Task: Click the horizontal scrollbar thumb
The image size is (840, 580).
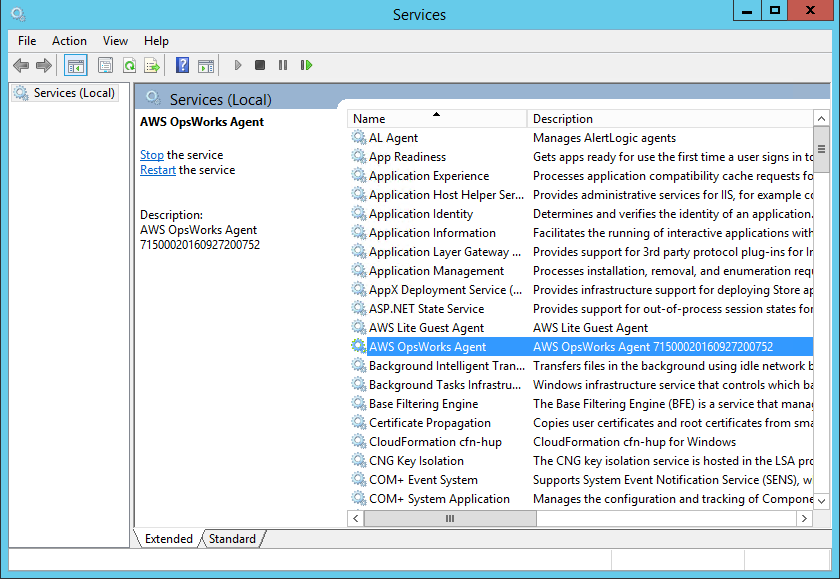Action: [x=450, y=518]
